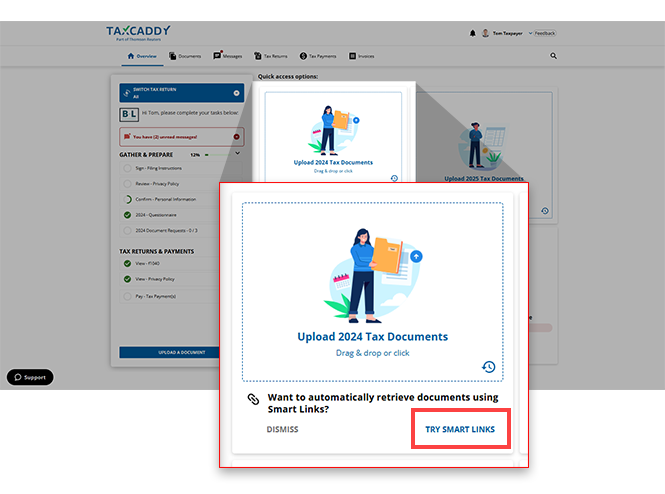Toggle the Pay - Tax Payment(s) status circle

tap(127, 296)
